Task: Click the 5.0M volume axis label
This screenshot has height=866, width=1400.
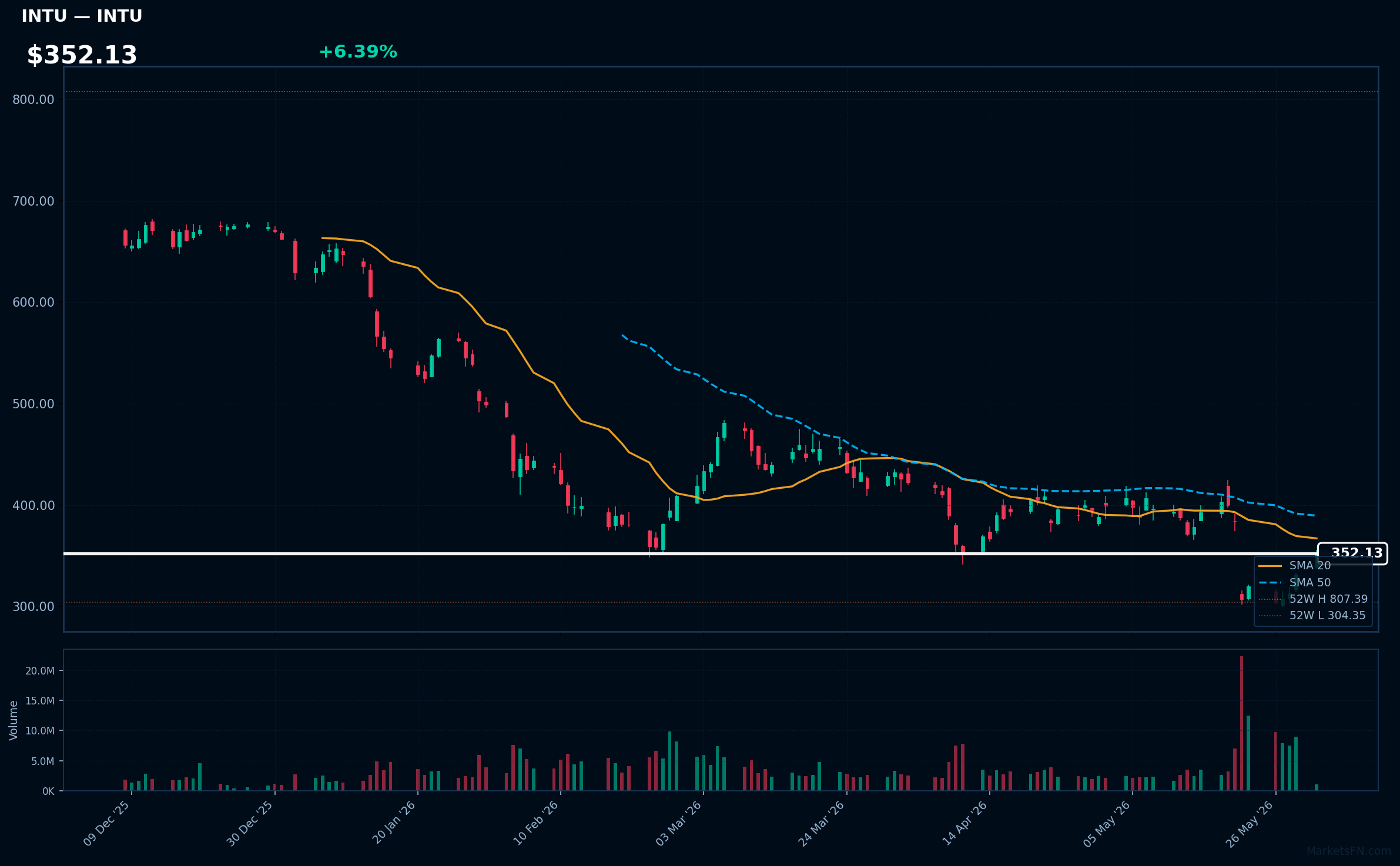Action: (42, 761)
